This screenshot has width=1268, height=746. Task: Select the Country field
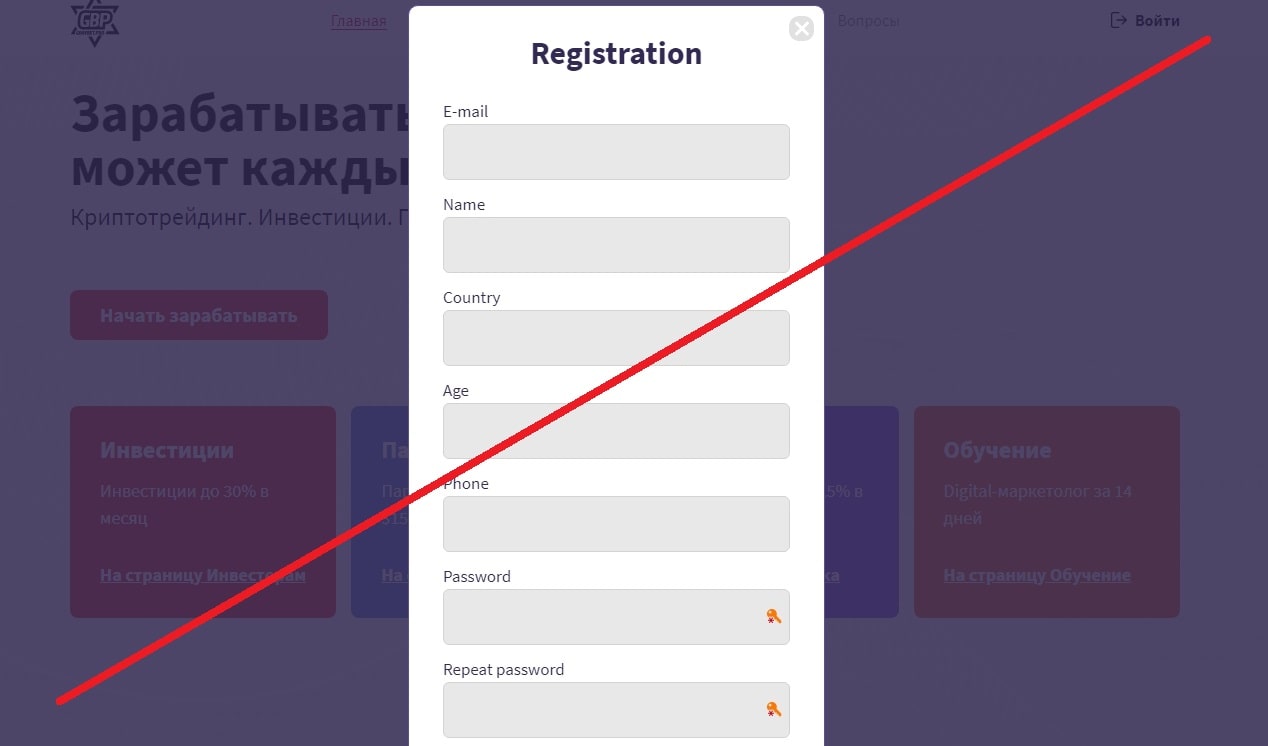pyautogui.click(x=616, y=338)
